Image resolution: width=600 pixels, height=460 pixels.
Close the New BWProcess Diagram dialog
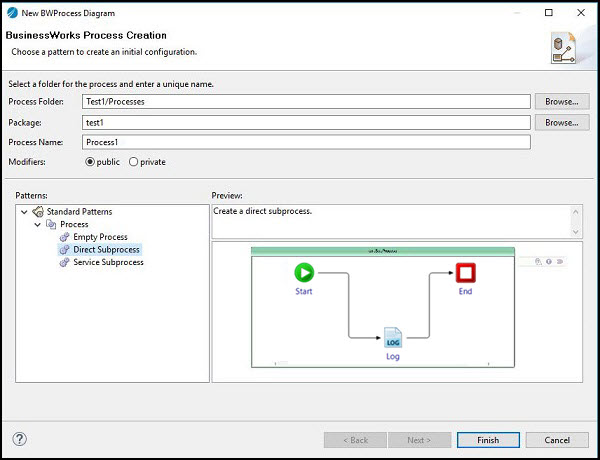(x=581, y=13)
